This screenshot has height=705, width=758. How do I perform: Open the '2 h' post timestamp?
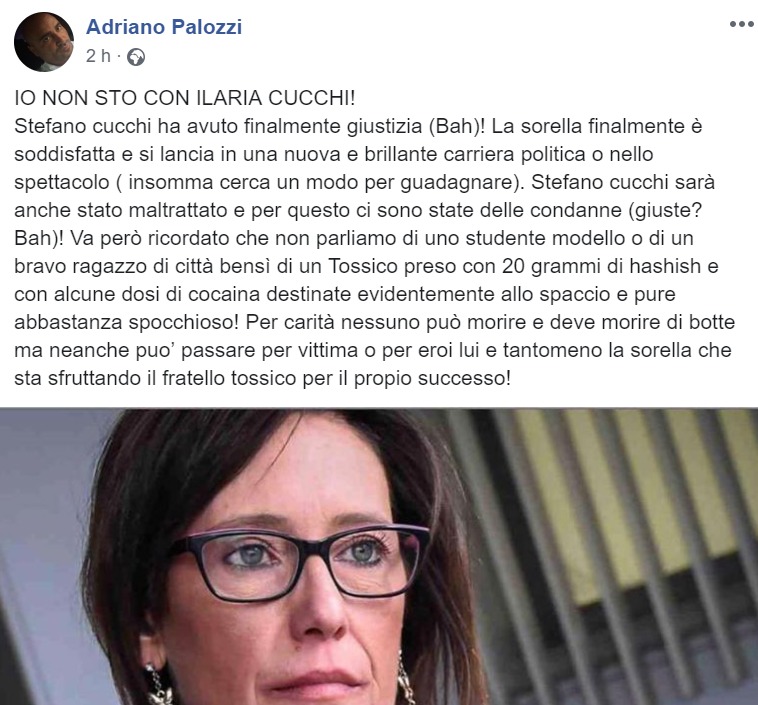(98, 56)
